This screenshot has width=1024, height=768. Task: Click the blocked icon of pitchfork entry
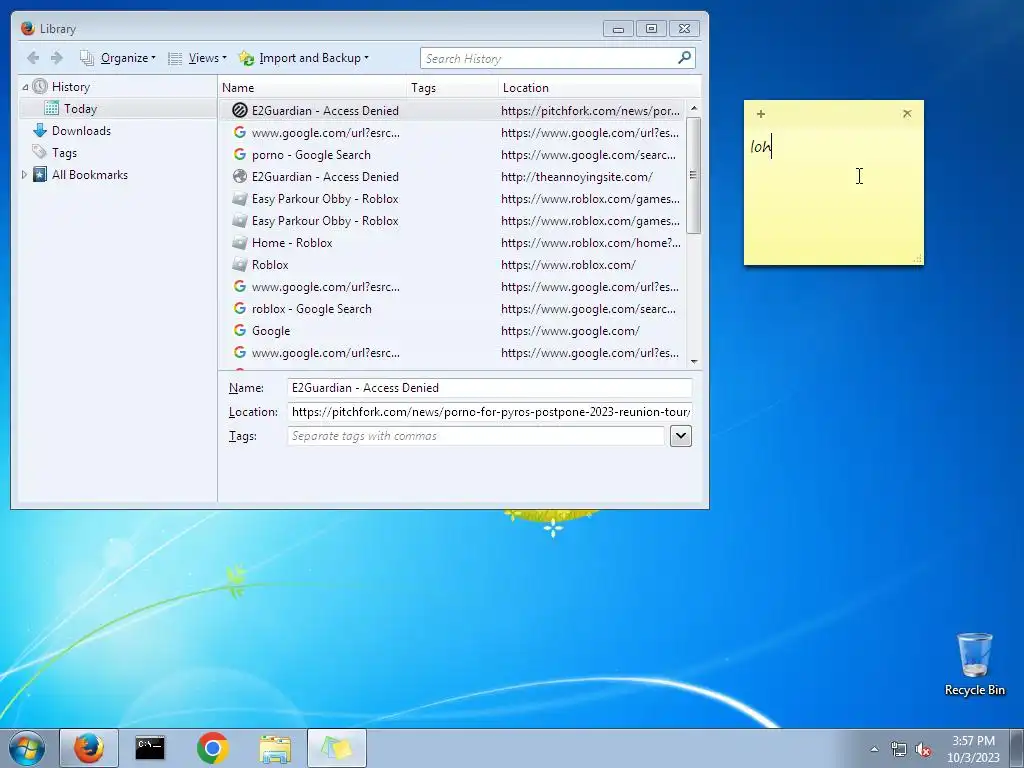point(240,110)
